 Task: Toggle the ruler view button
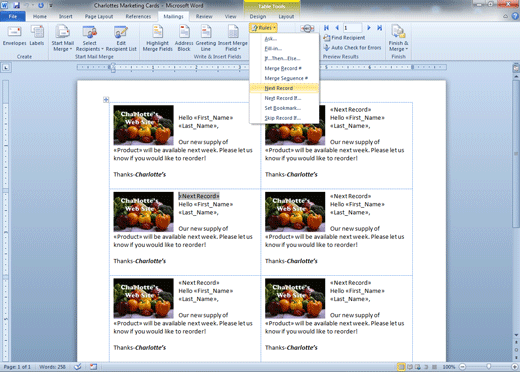(x=515, y=69)
